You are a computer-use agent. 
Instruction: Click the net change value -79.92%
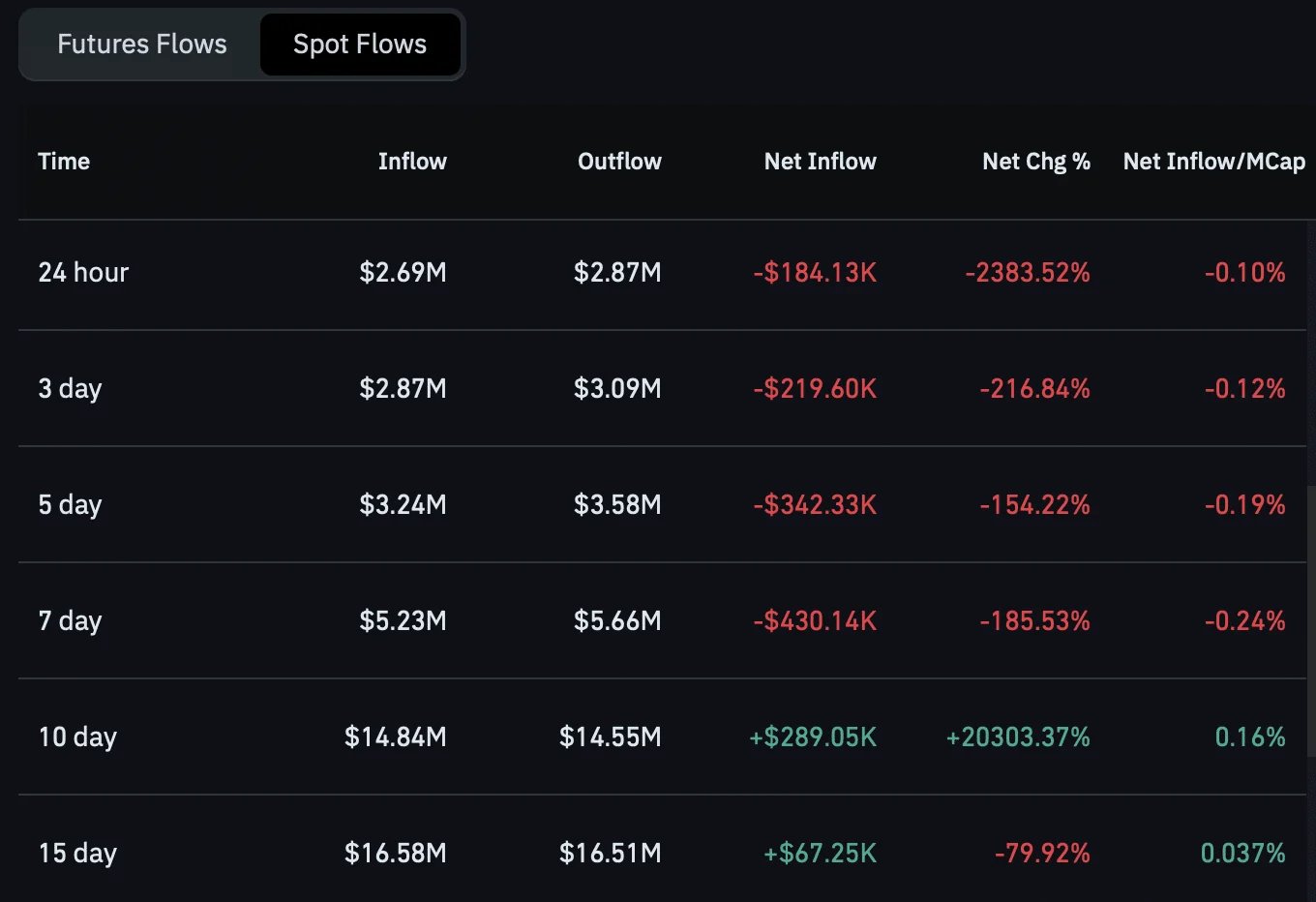[1042, 854]
